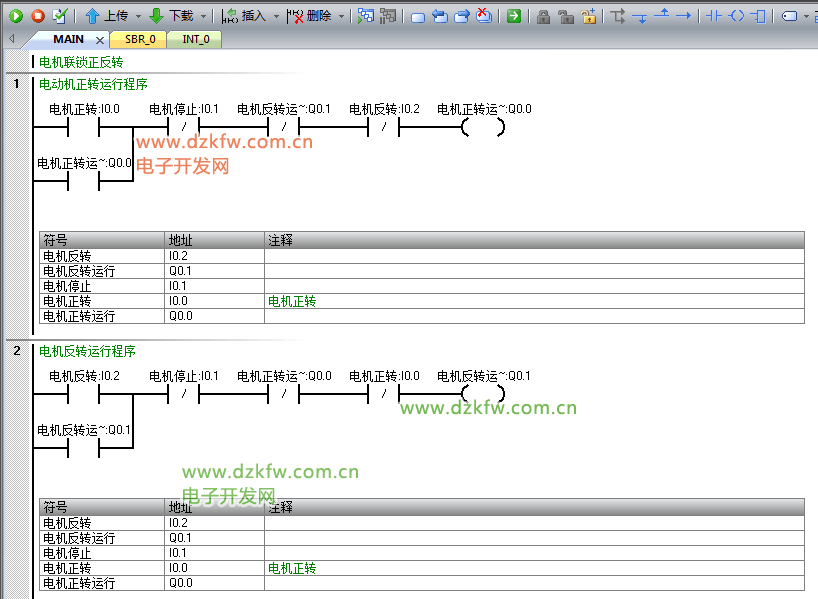The image size is (818, 599).
Task: Click the green arrow go-to icon
Action: coord(513,16)
